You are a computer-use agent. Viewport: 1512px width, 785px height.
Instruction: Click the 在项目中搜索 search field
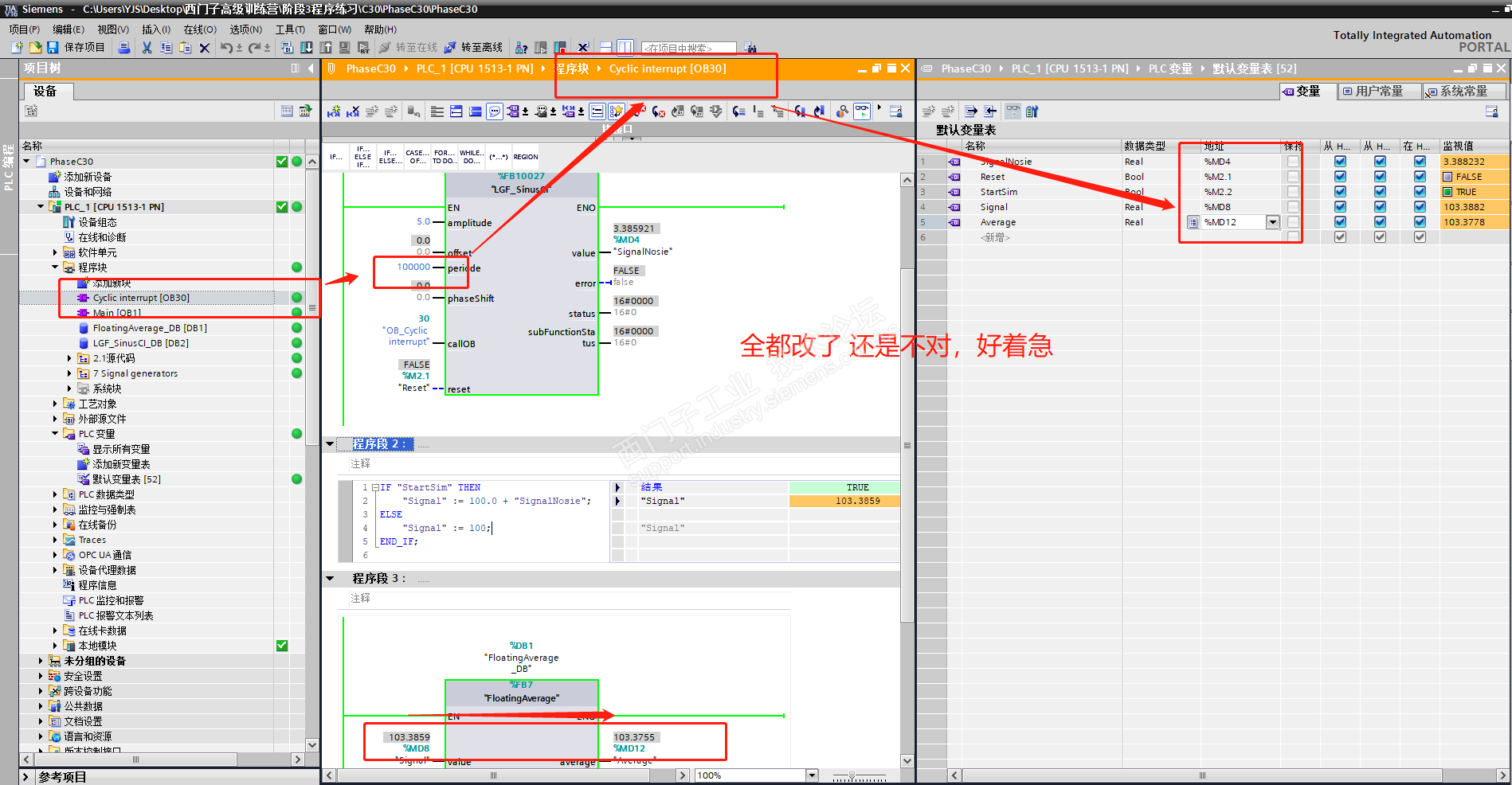(x=689, y=48)
